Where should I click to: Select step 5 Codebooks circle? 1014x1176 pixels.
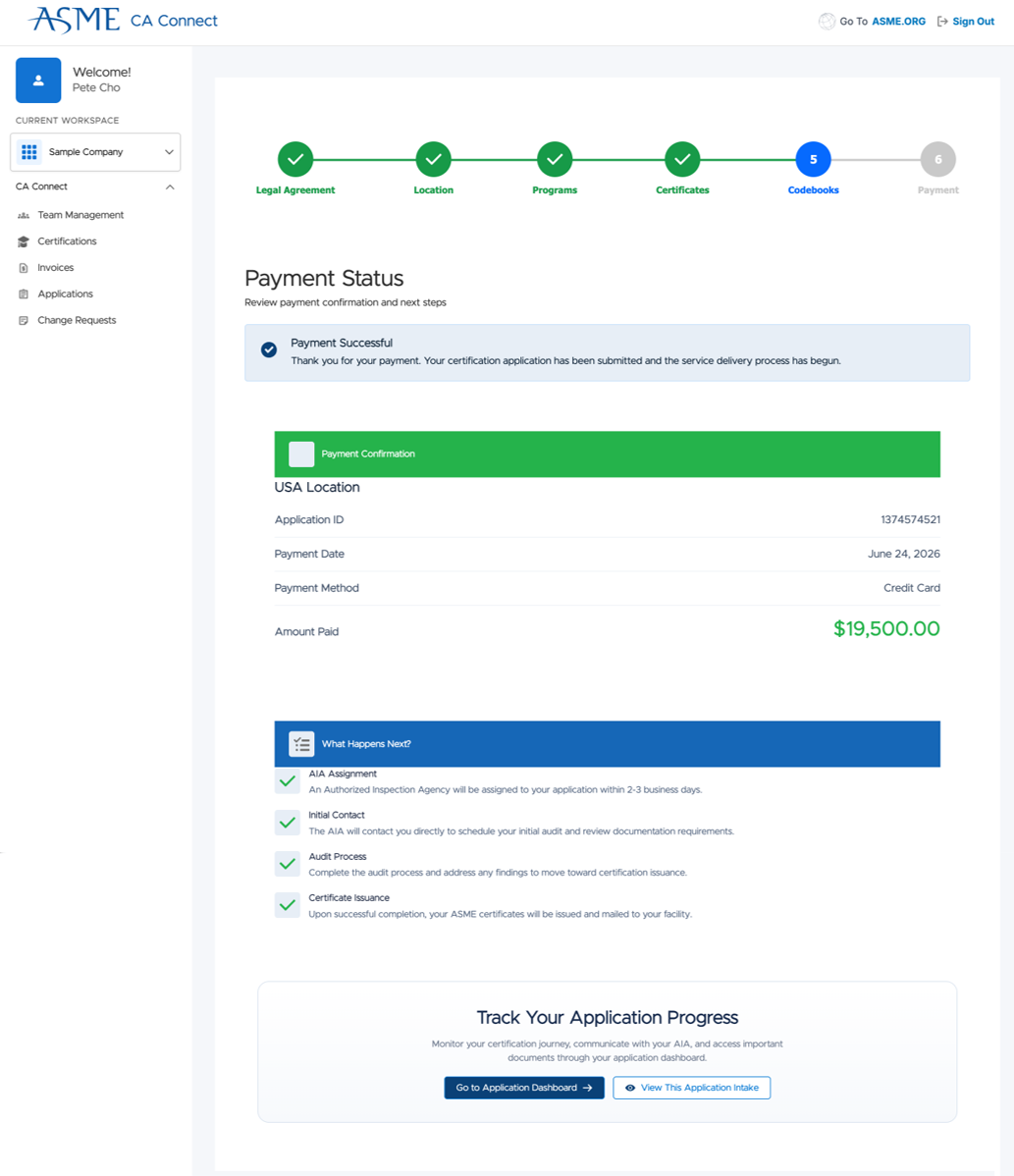tap(813, 160)
